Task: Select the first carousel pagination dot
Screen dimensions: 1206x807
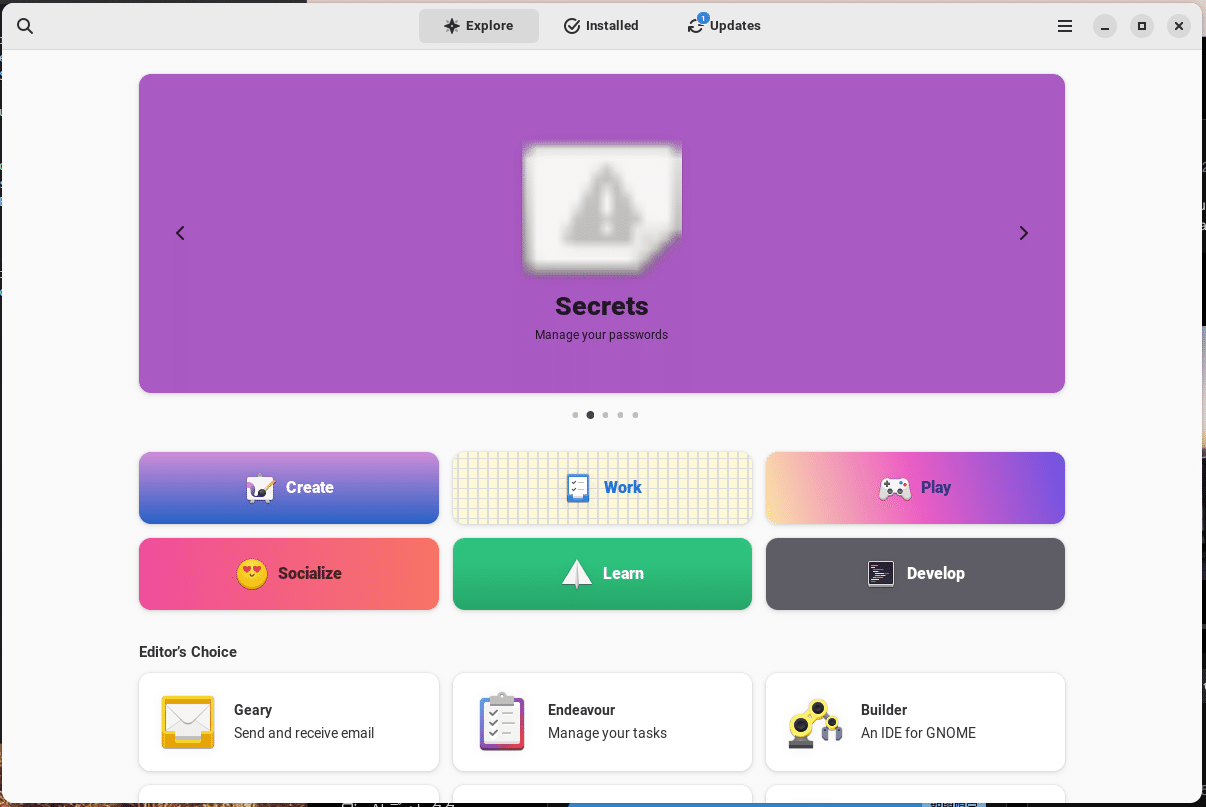Action: coord(575,414)
